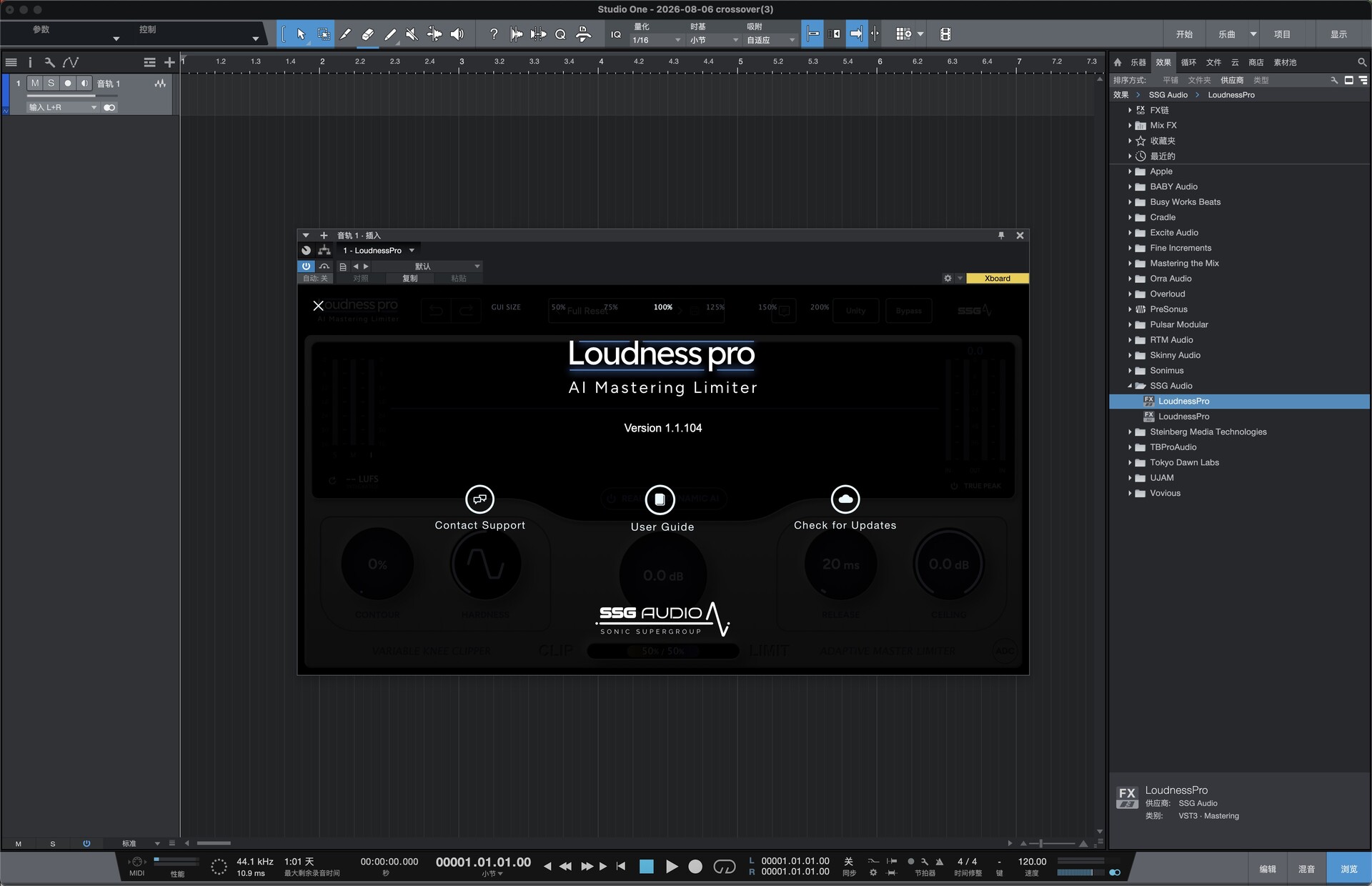Open the 默认 preset dropdown

point(427,267)
